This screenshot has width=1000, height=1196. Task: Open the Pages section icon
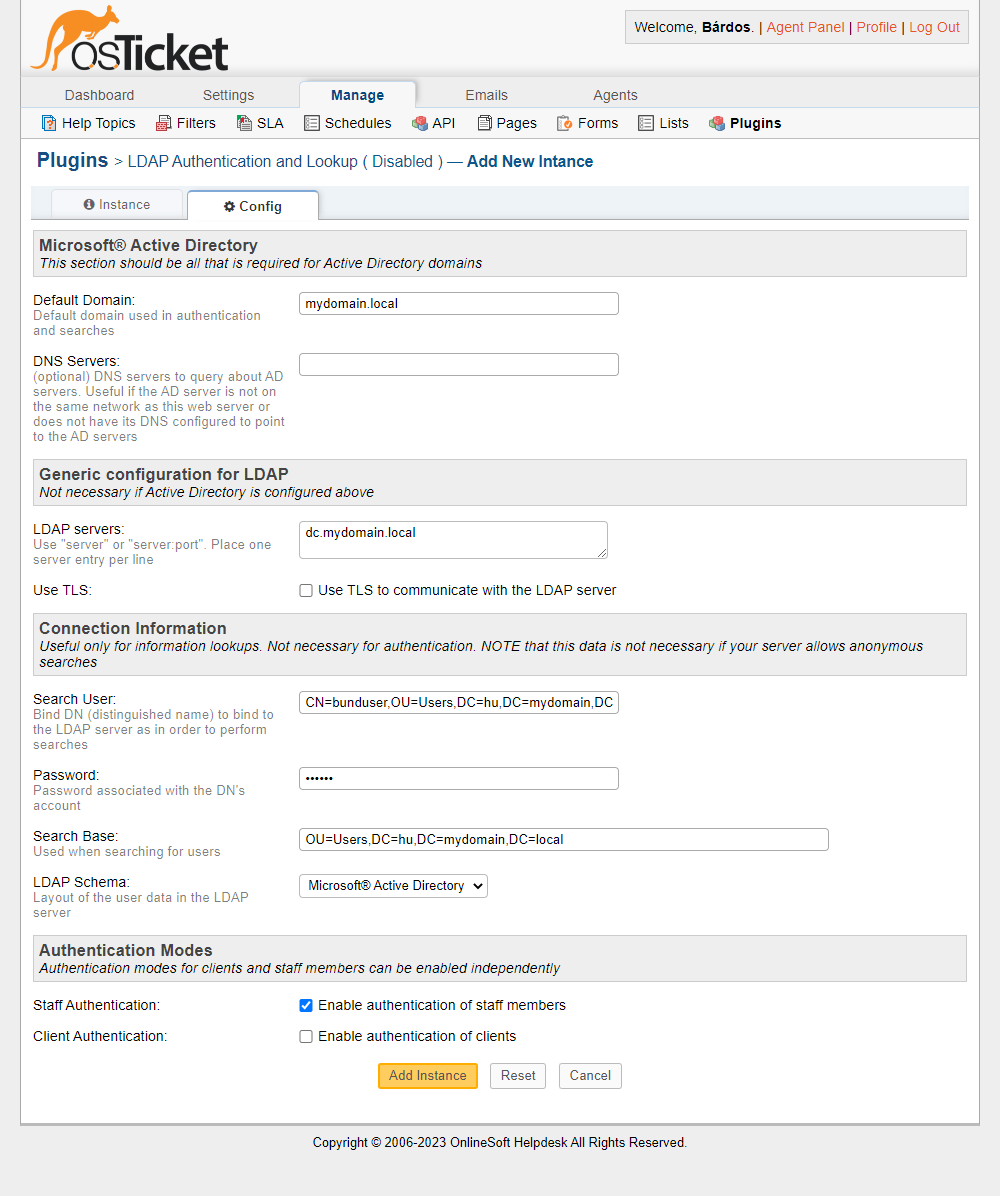coord(483,122)
